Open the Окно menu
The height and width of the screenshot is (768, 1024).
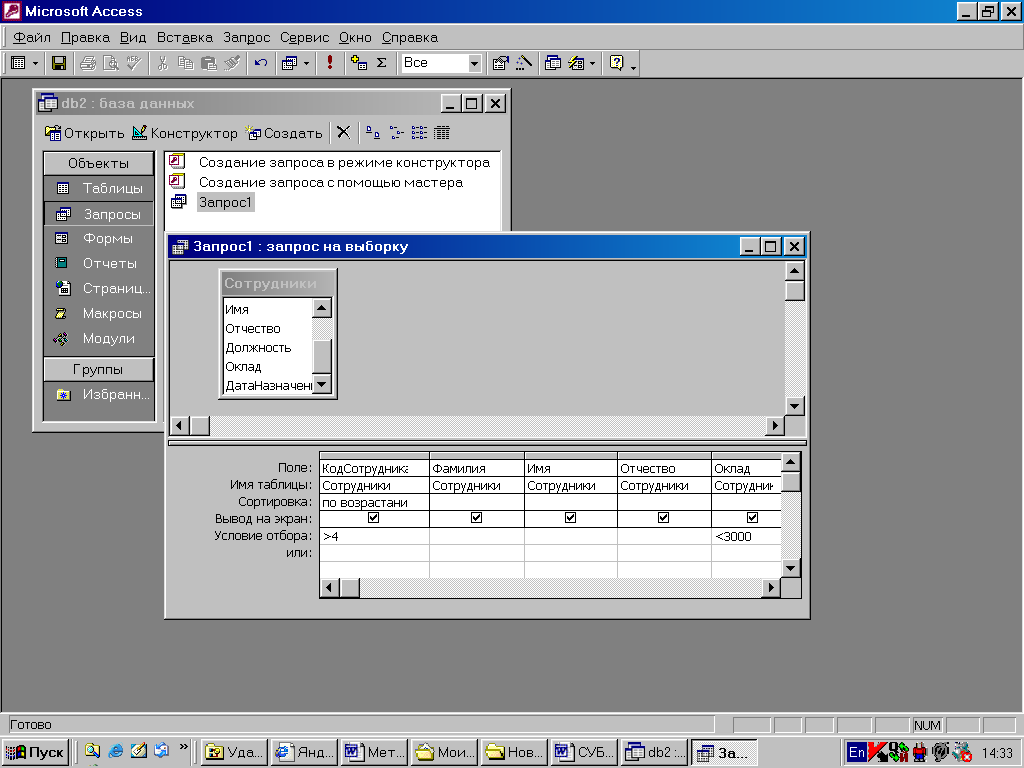pos(355,37)
